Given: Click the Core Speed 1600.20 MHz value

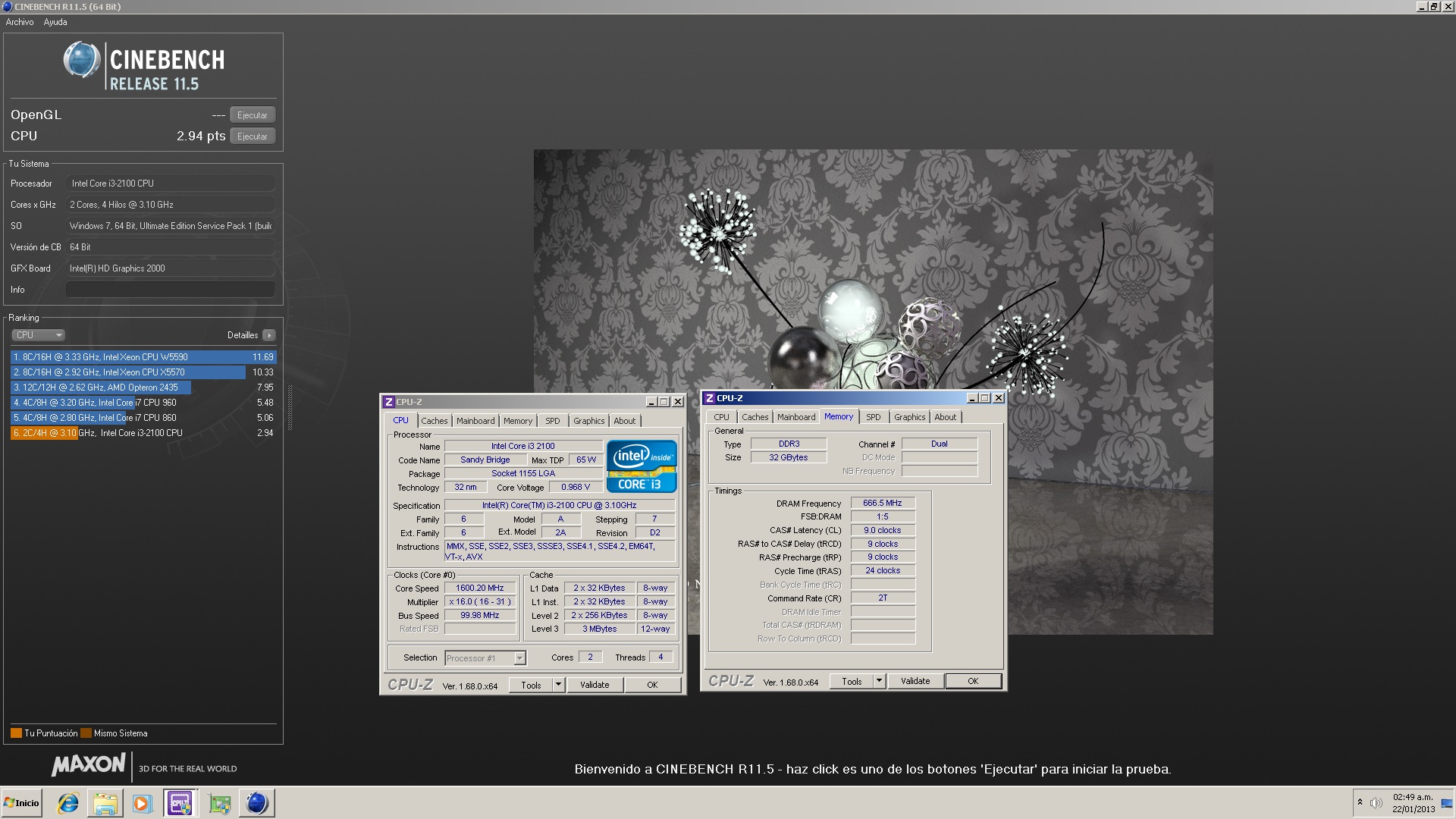Looking at the screenshot, I should [x=480, y=588].
